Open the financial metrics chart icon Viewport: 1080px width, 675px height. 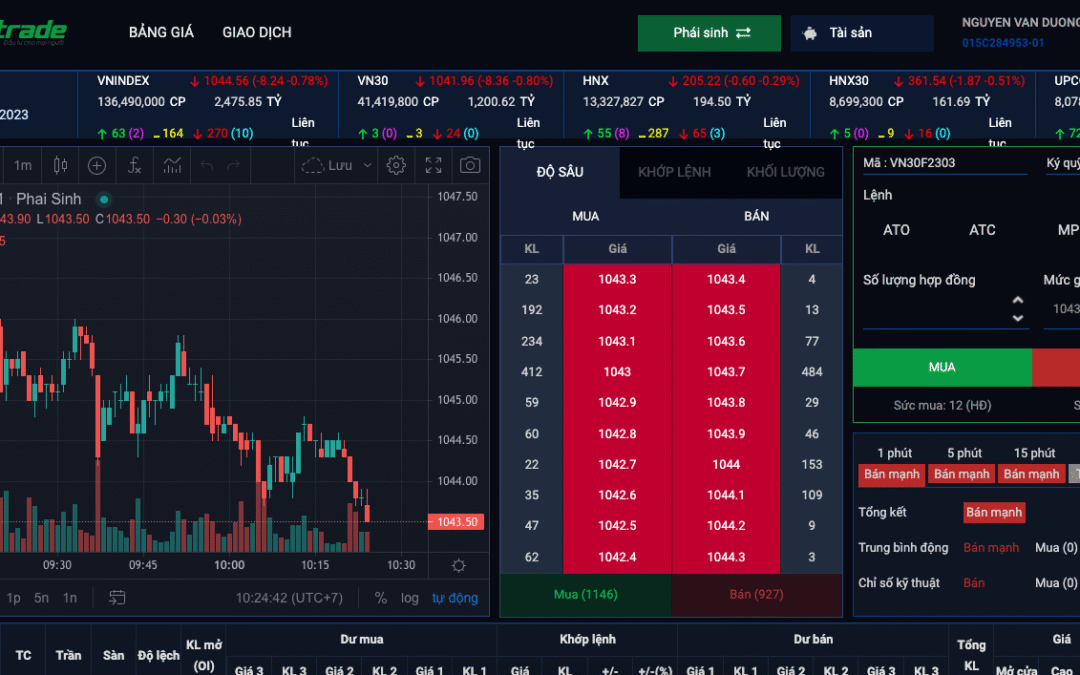(x=172, y=165)
